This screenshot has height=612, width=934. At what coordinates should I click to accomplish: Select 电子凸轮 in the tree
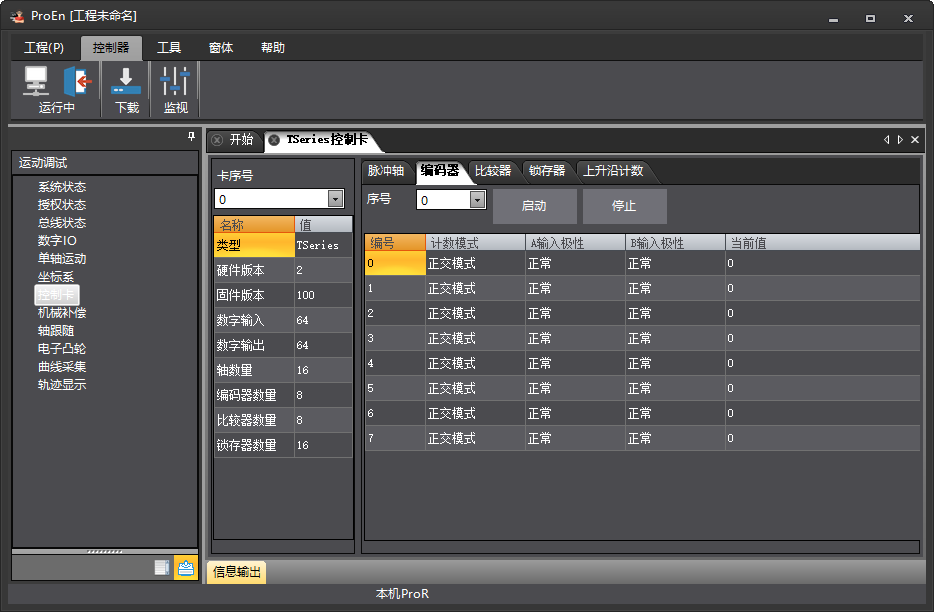click(x=62, y=349)
